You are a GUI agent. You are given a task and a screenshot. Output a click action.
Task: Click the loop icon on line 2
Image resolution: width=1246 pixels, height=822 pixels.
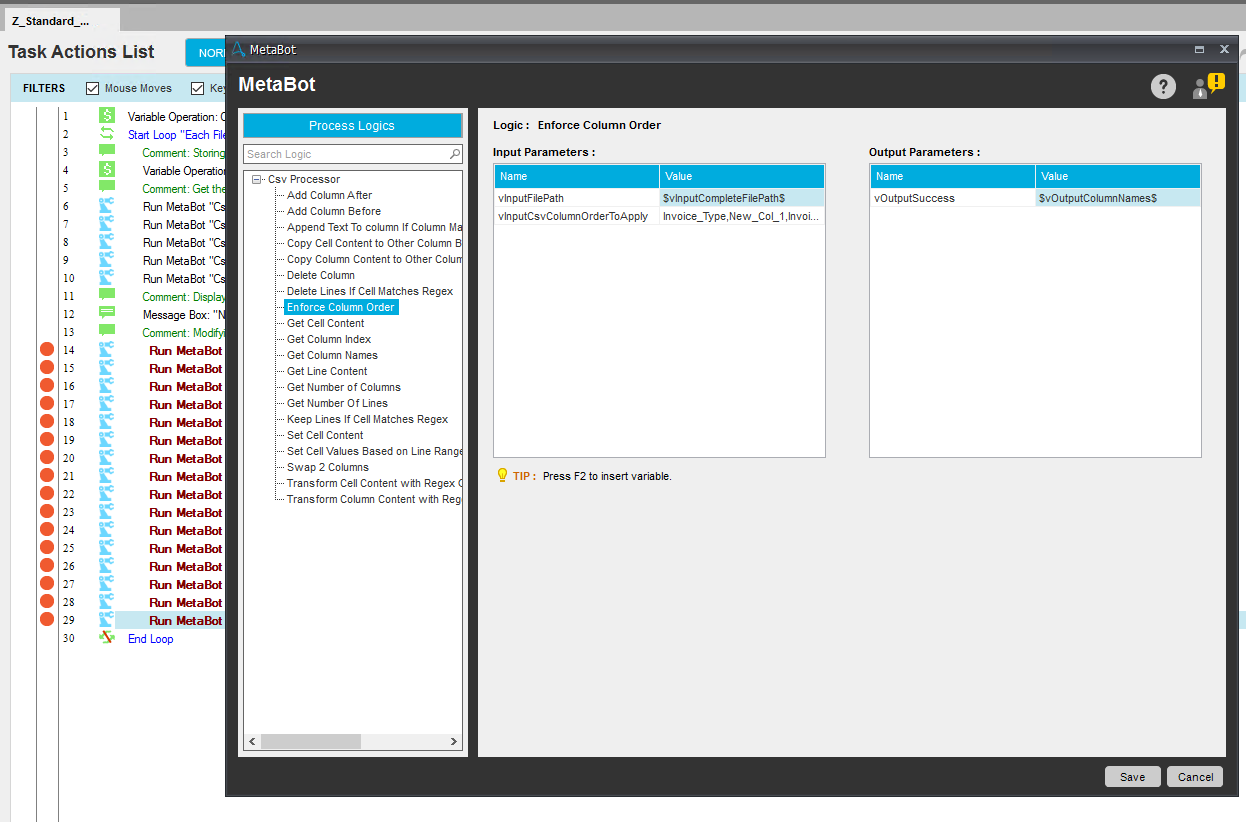pyautogui.click(x=107, y=134)
